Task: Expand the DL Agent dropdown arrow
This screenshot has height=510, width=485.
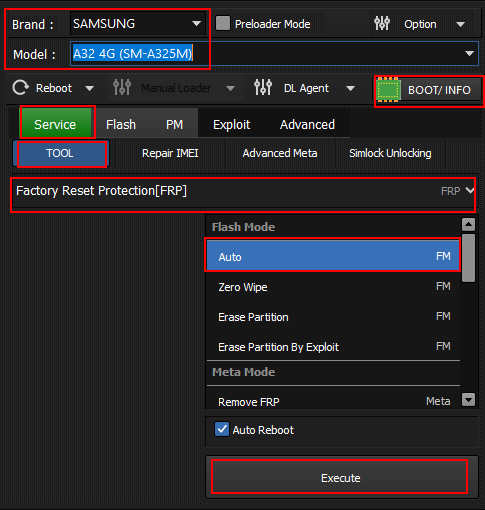Action: pos(350,88)
